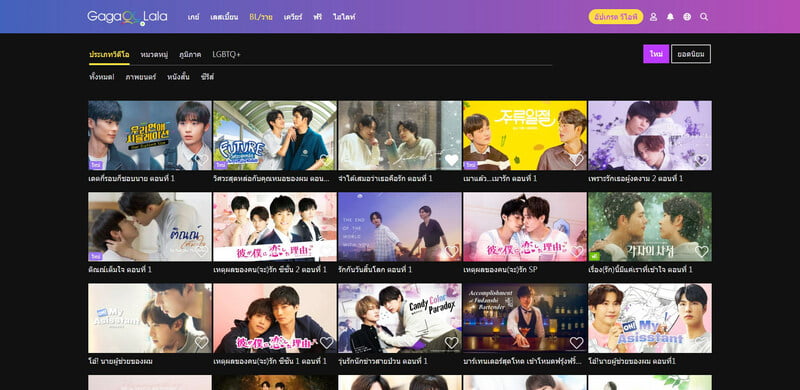This screenshot has width=800, height=390.
Task: Toggle favorite heart on the green Korean drama thumbnail
Action: coord(702,251)
